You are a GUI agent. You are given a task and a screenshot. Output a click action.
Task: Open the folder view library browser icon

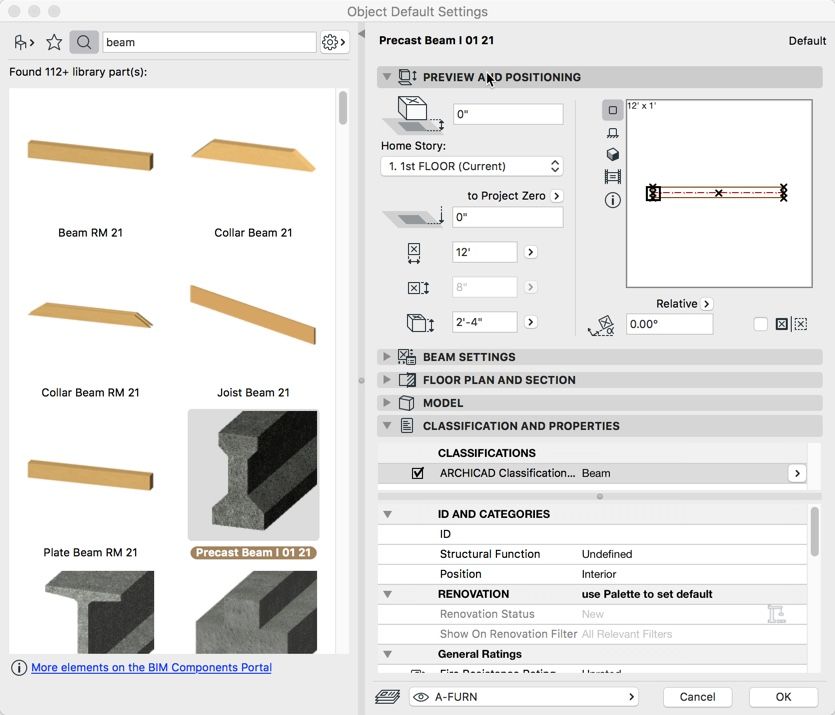point(23,42)
